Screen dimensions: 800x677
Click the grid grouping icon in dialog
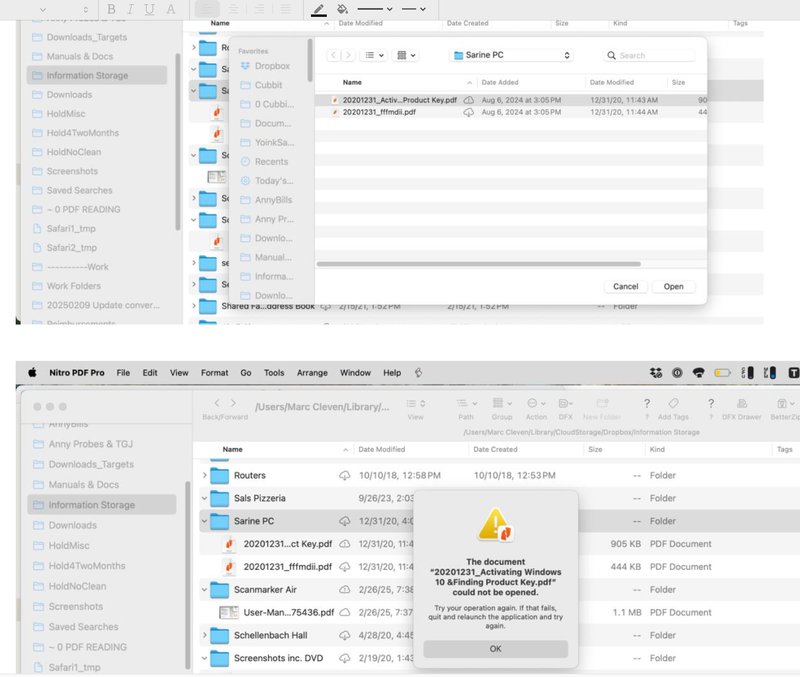[x=405, y=56]
